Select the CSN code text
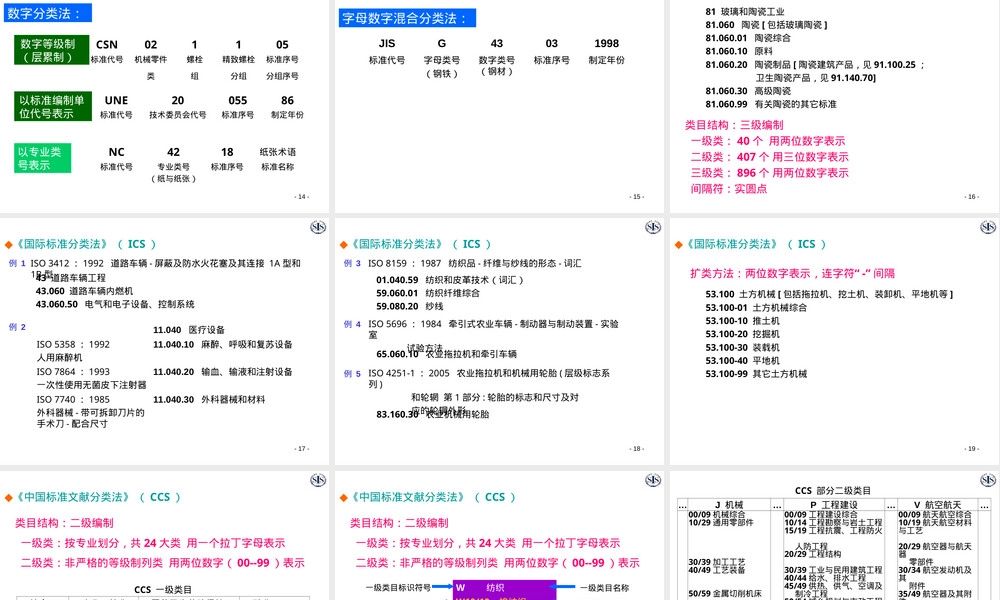The image size is (1000, 600). [x=107, y=45]
